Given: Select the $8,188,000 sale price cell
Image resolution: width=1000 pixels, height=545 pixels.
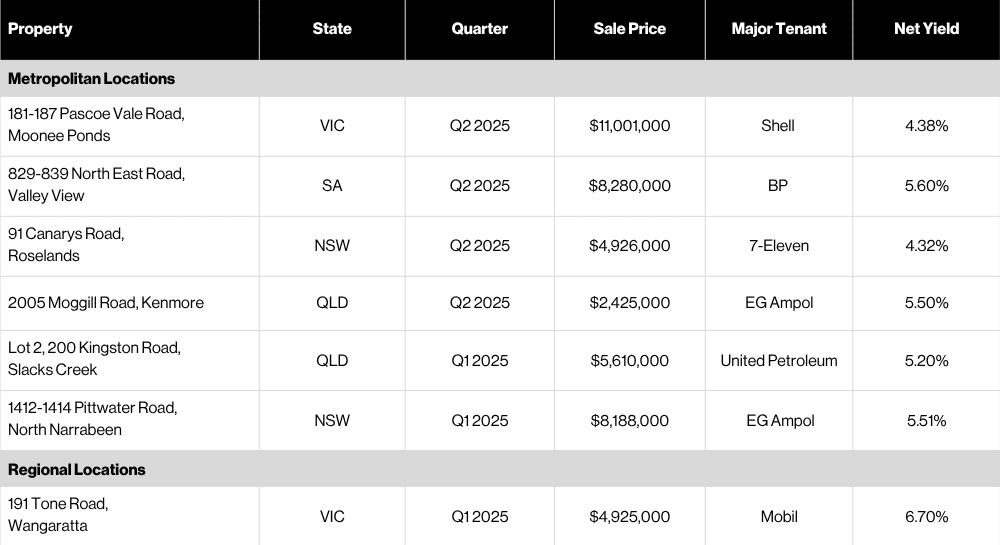Looking at the screenshot, I should (x=630, y=421).
